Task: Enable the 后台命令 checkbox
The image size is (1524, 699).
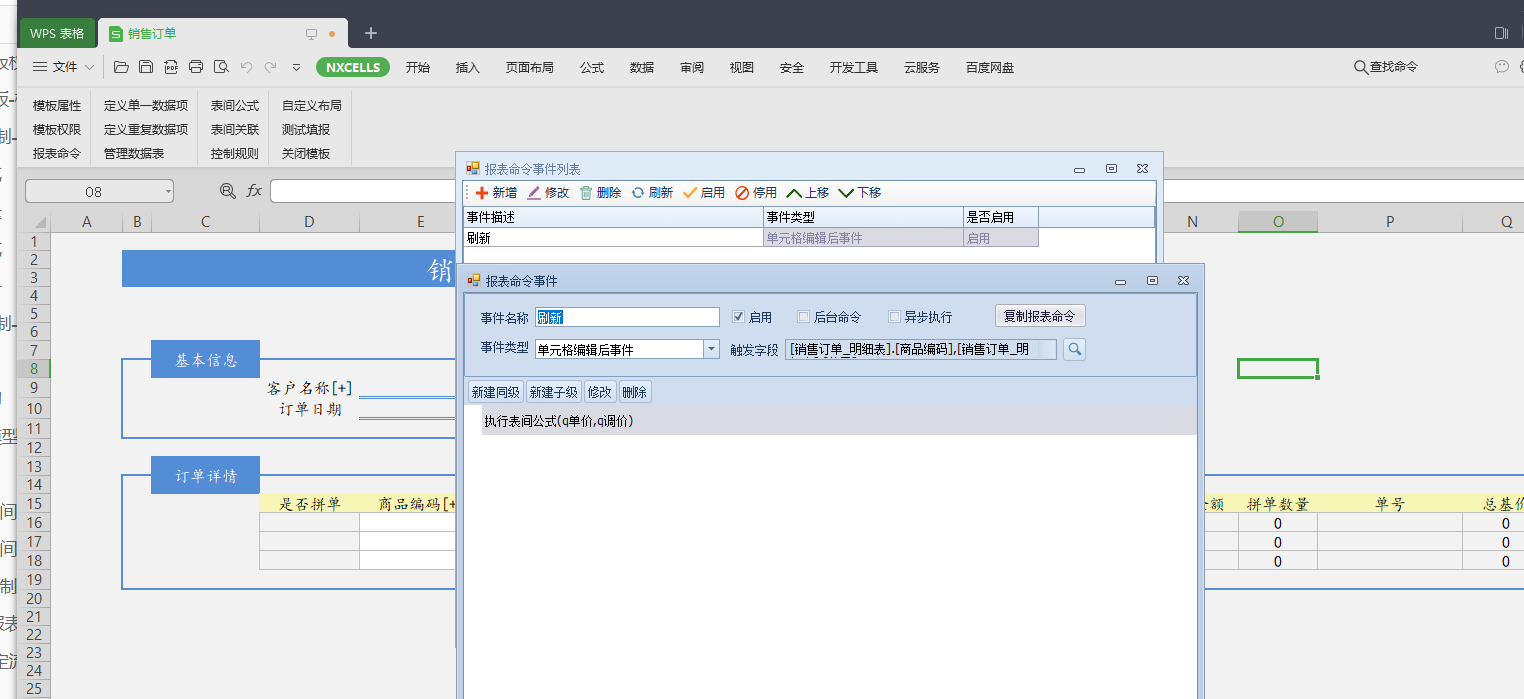Action: pos(804,317)
